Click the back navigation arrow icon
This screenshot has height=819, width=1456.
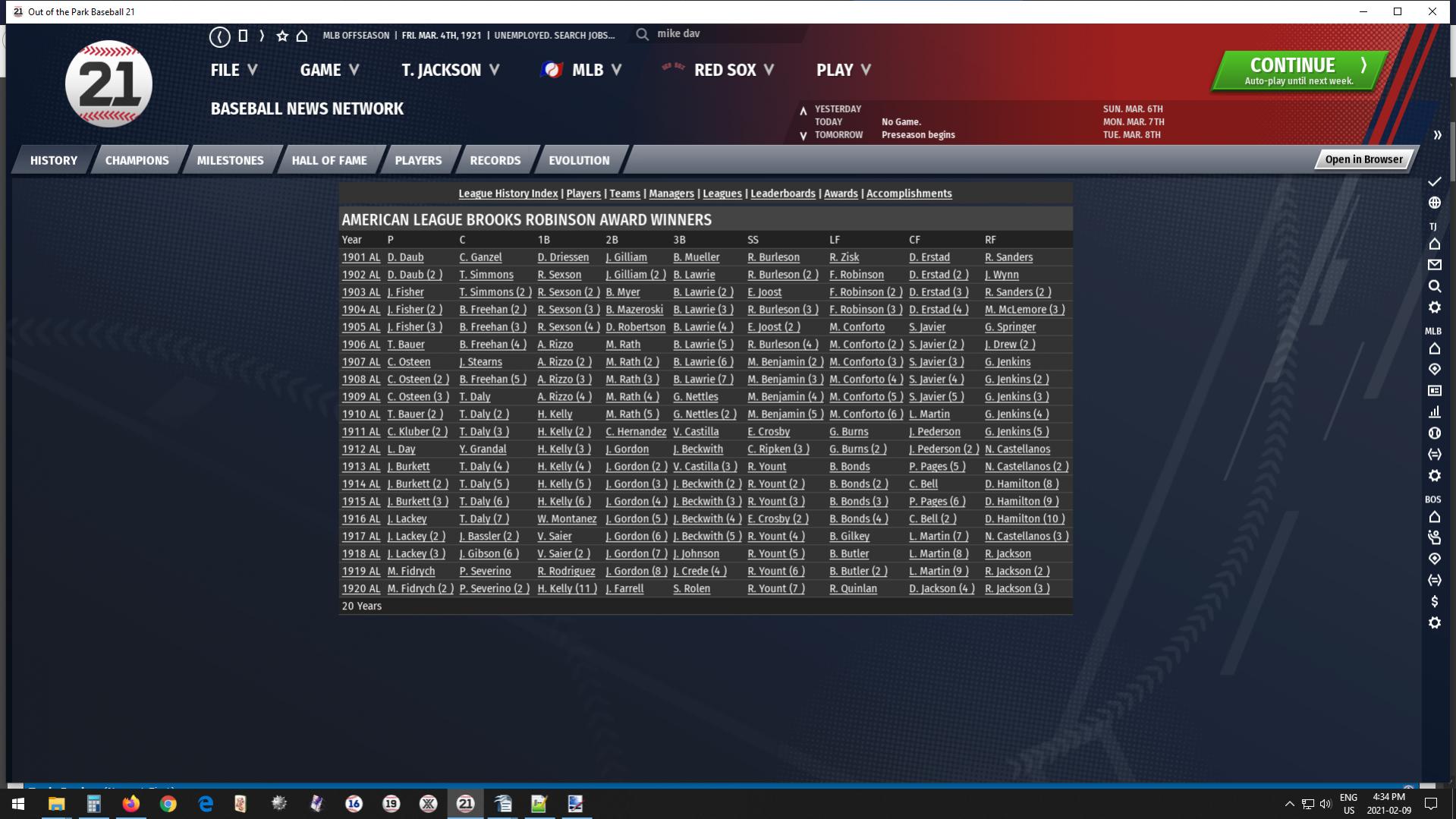tap(219, 36)
